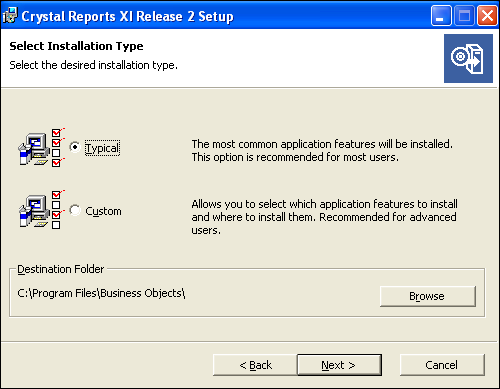Click the Custom option description text
Screen dimensions: 500x389
pyautogui.click(x=324, y=217)
